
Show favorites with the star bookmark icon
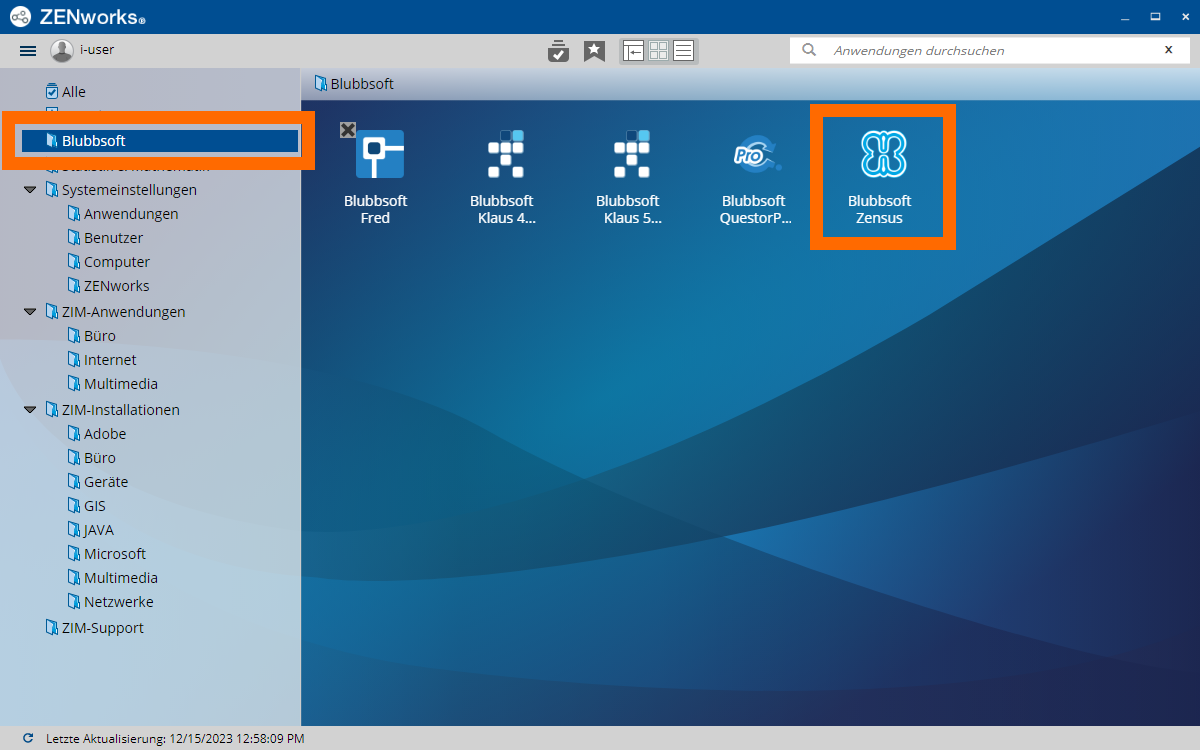pos(595,51)
